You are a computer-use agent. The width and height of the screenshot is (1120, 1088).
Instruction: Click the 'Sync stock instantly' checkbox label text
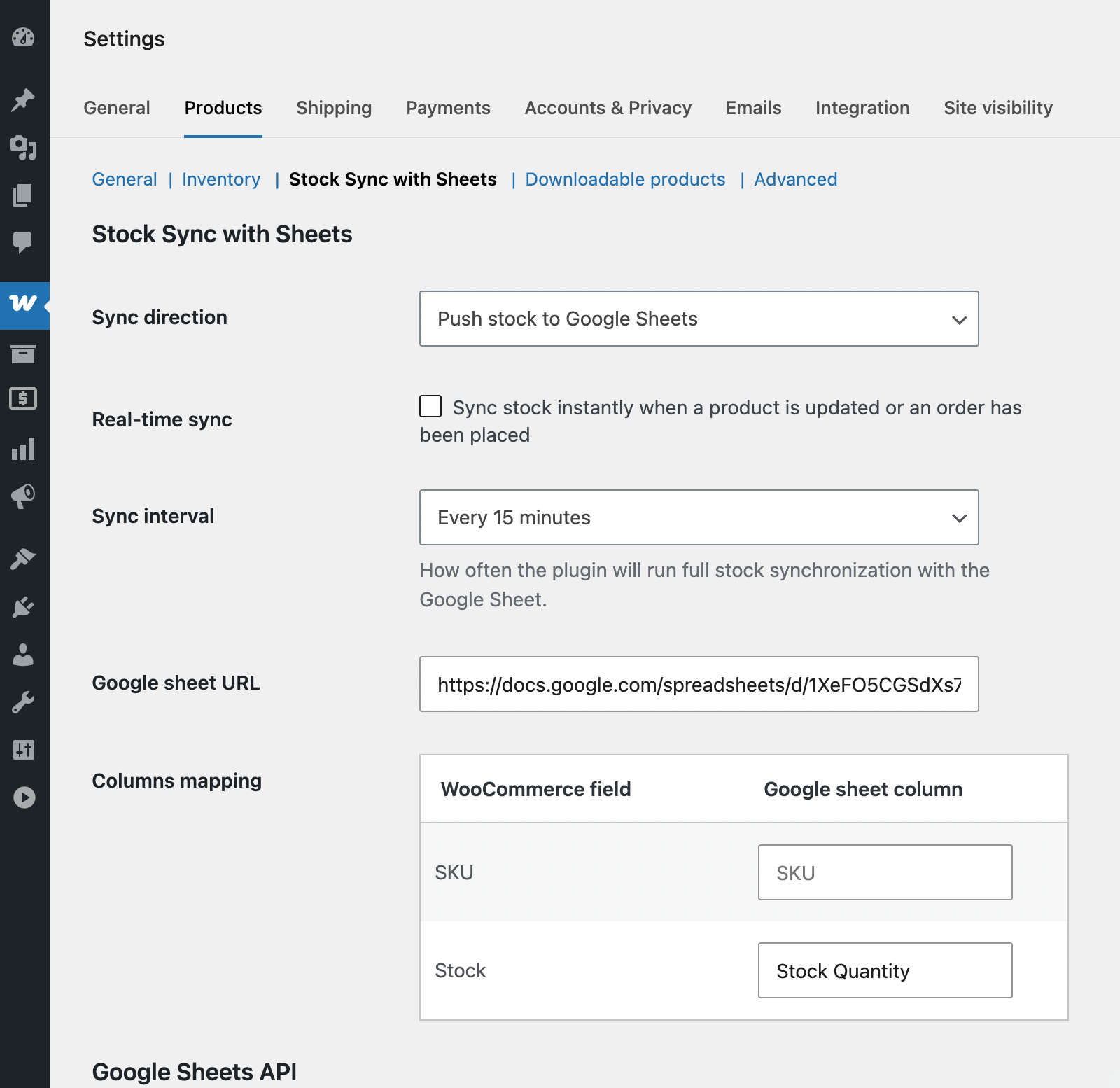[x=720, y=421]
